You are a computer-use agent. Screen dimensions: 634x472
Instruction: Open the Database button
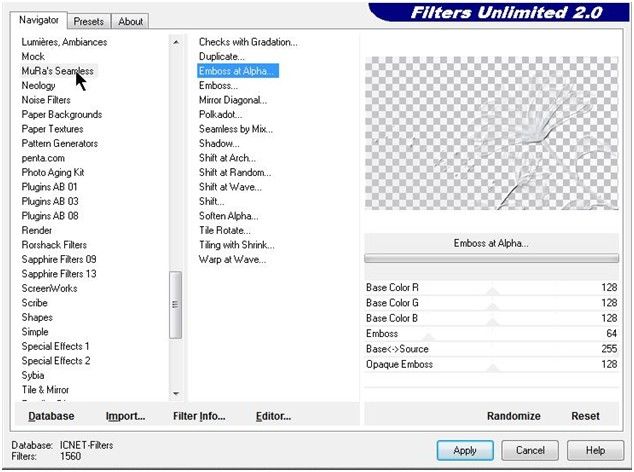[x=51, y=416]
